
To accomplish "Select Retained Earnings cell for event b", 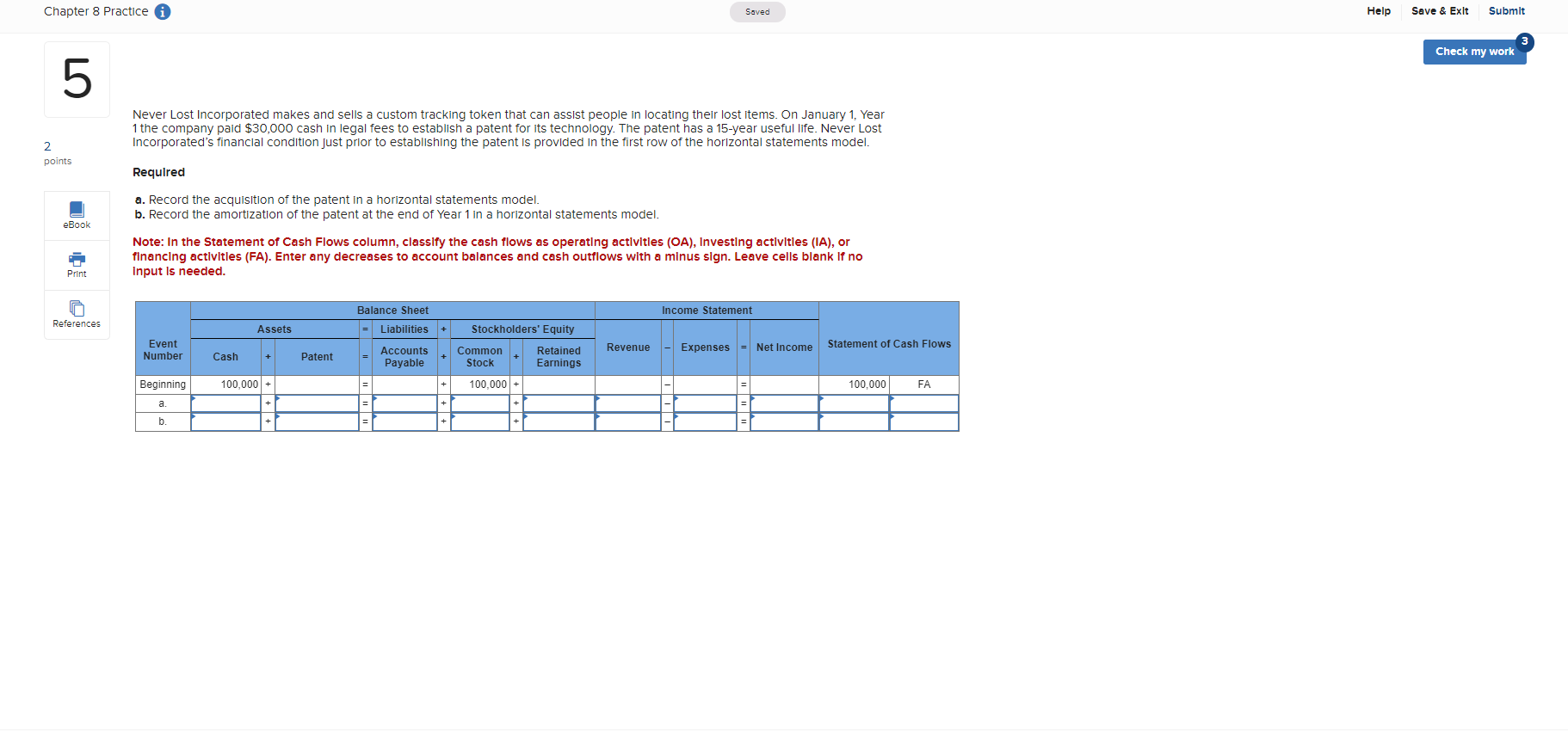I will coord(559,421).
